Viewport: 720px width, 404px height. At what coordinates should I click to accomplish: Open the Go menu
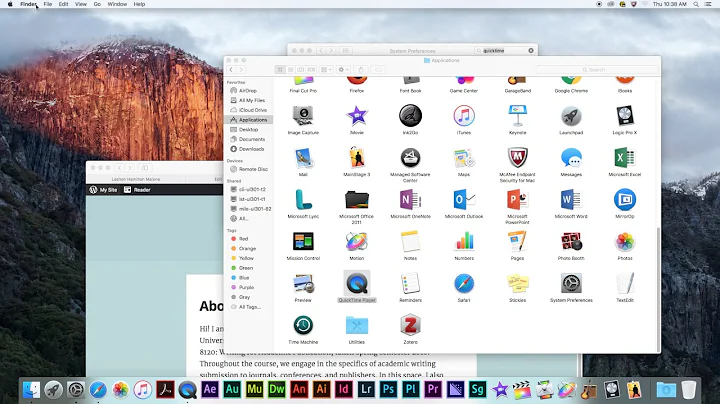tap(97, 4)
